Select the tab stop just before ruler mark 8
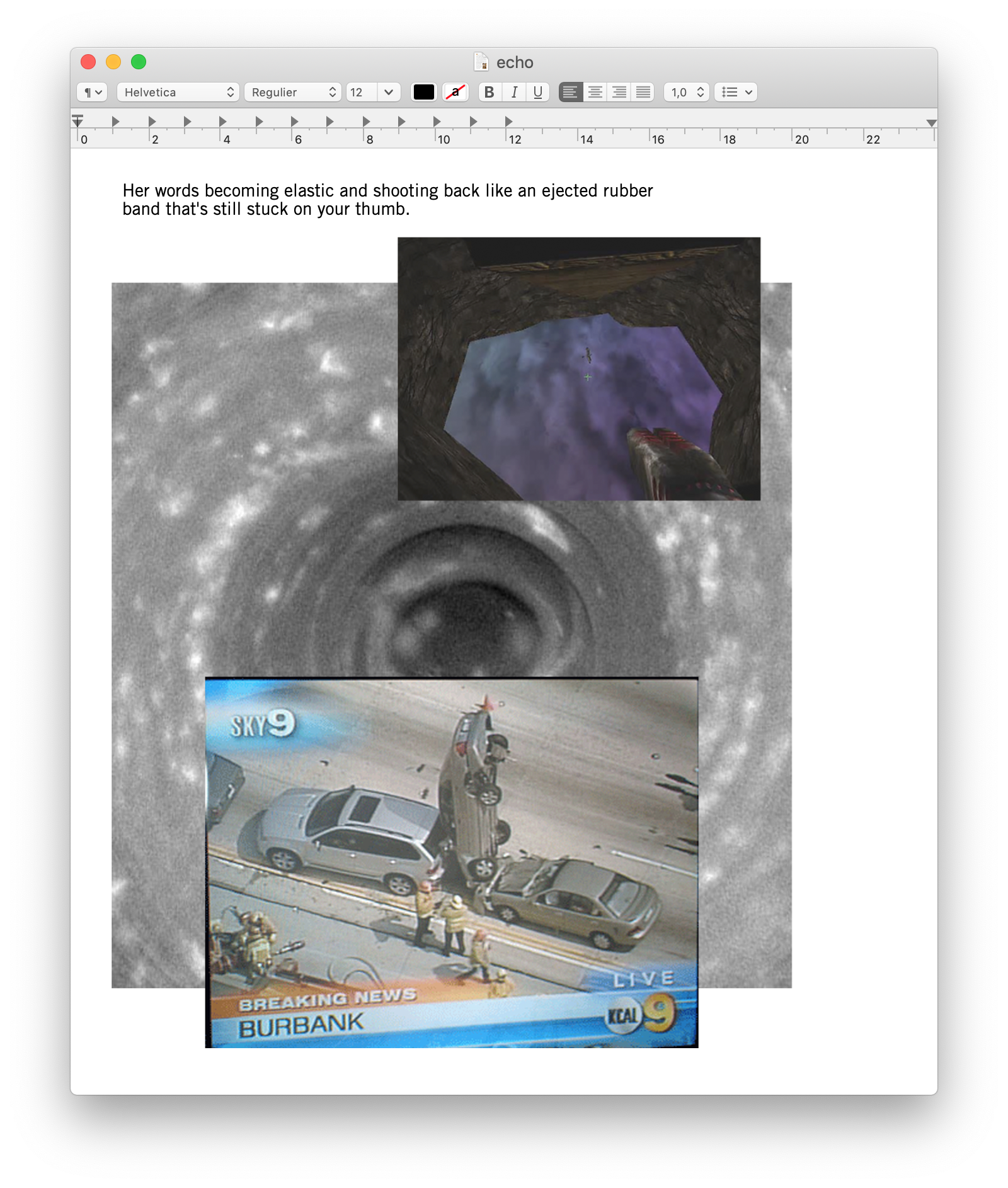 click(366, 121)
